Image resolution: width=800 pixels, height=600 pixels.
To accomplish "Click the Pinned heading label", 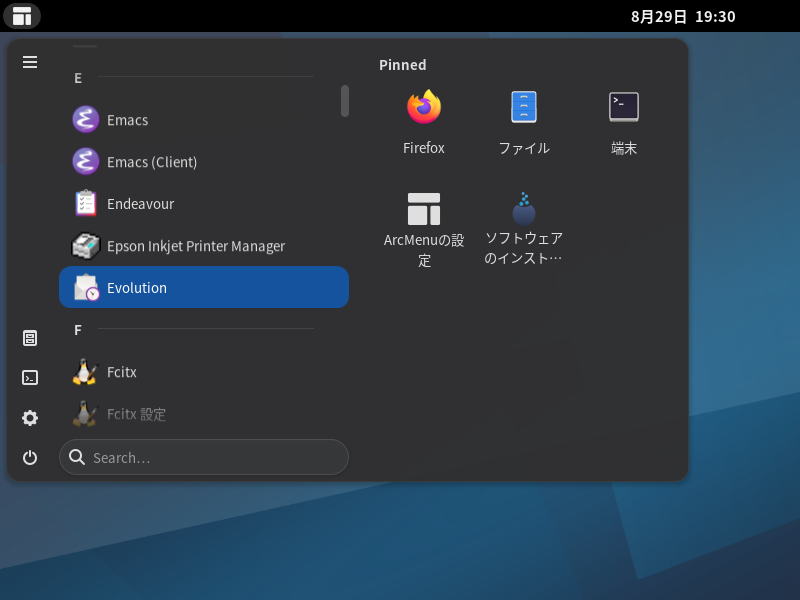I will pyautogui.click(x=403, y=65).
